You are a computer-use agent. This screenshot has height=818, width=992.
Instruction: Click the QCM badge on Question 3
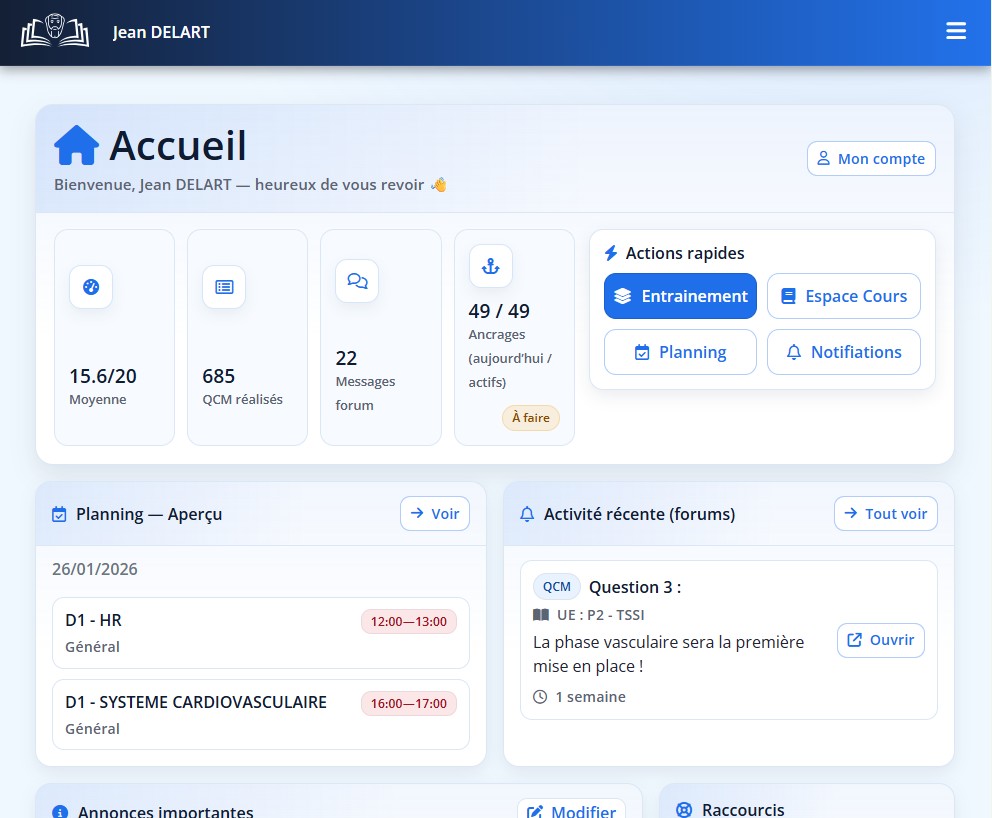[557, 586]
